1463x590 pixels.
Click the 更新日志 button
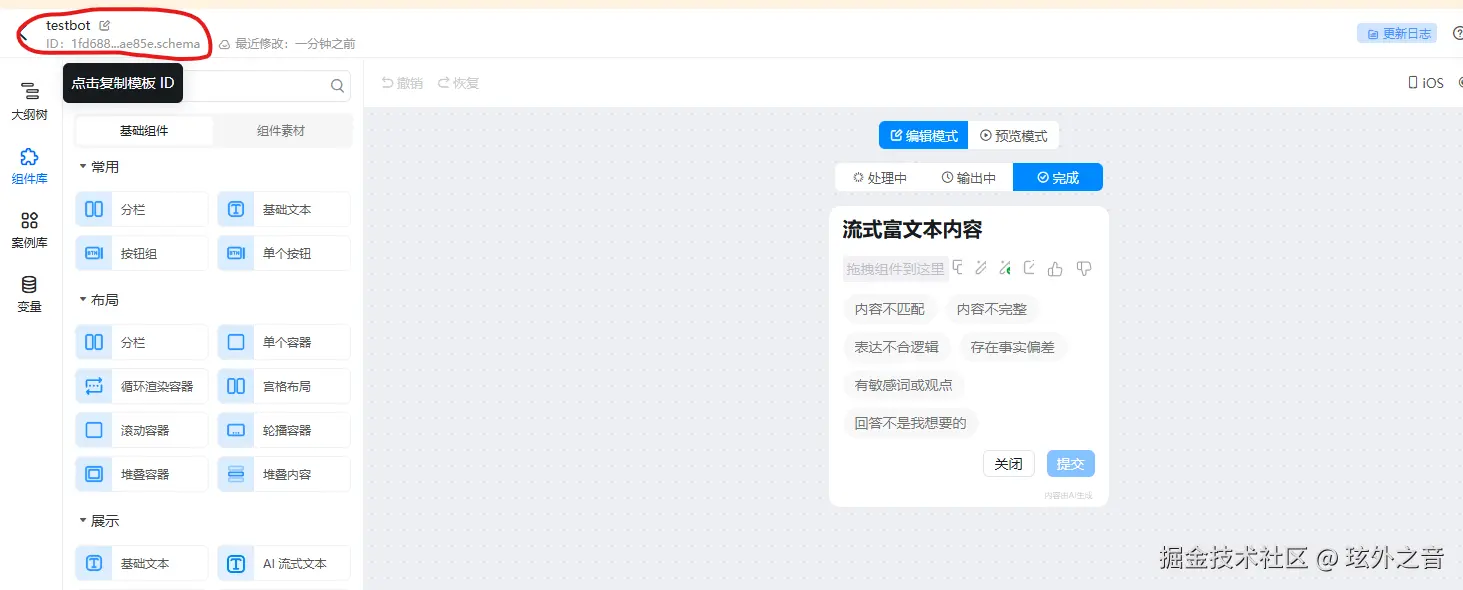coord(1397,32)
